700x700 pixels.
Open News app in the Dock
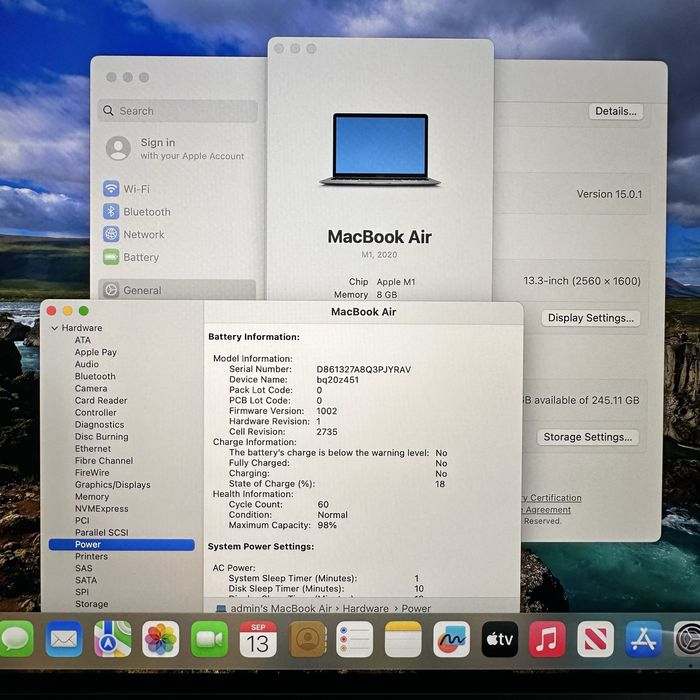[x=596, y=639]
